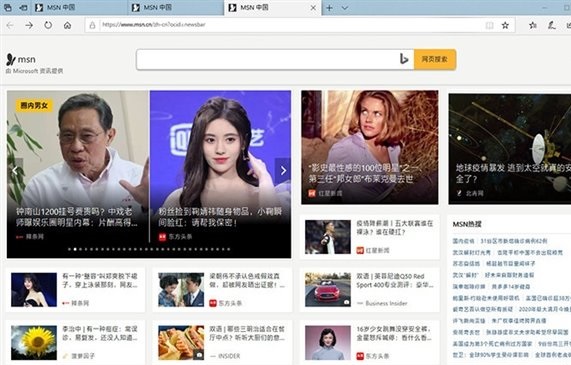Viewport: 571px width, 365px height.
Task: Click the 圈内男女 yellow tag
Action: 34,106
